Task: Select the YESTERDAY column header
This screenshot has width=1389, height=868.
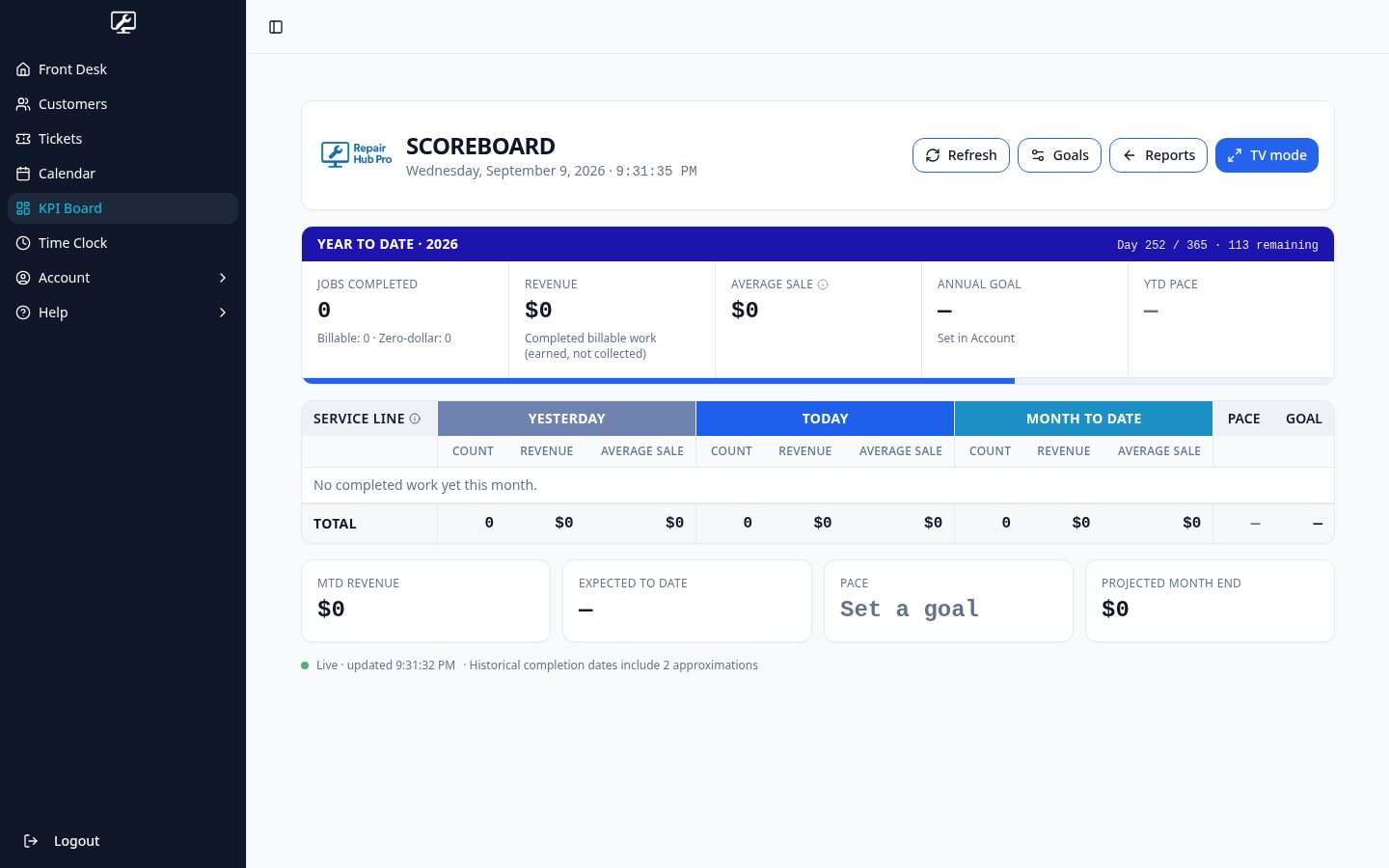Action: [566, 419]
